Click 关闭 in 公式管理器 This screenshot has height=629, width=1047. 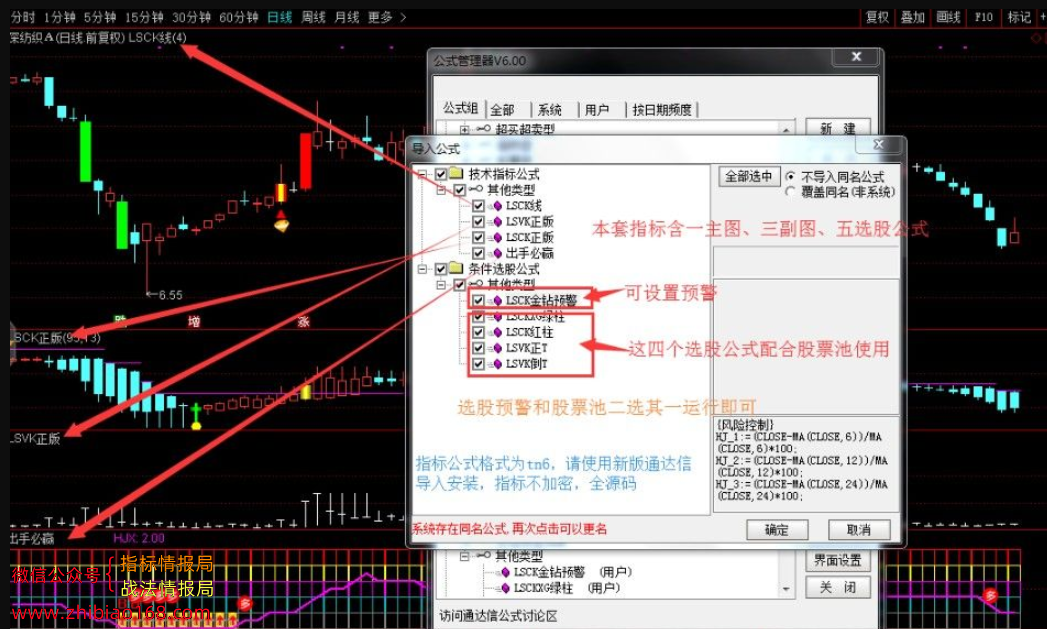click(839, 588)
